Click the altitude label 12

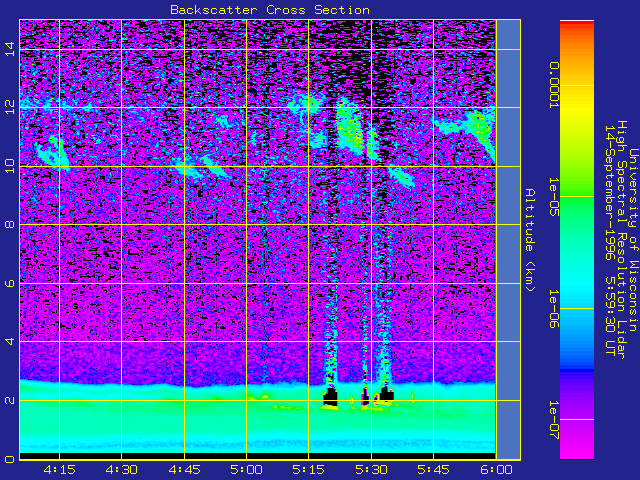click(x=10, y=107)
